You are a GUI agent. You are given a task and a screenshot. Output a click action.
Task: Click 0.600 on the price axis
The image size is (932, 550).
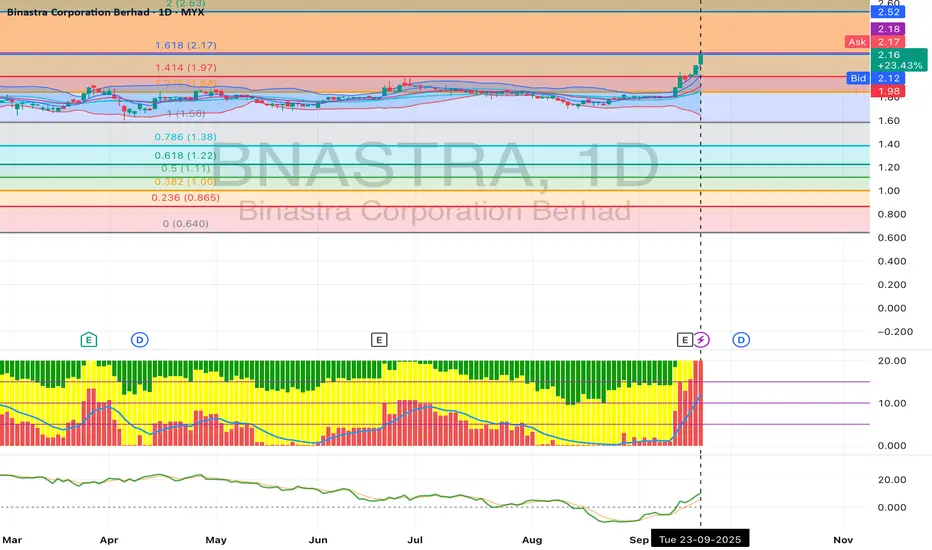[x=892, y=238]
